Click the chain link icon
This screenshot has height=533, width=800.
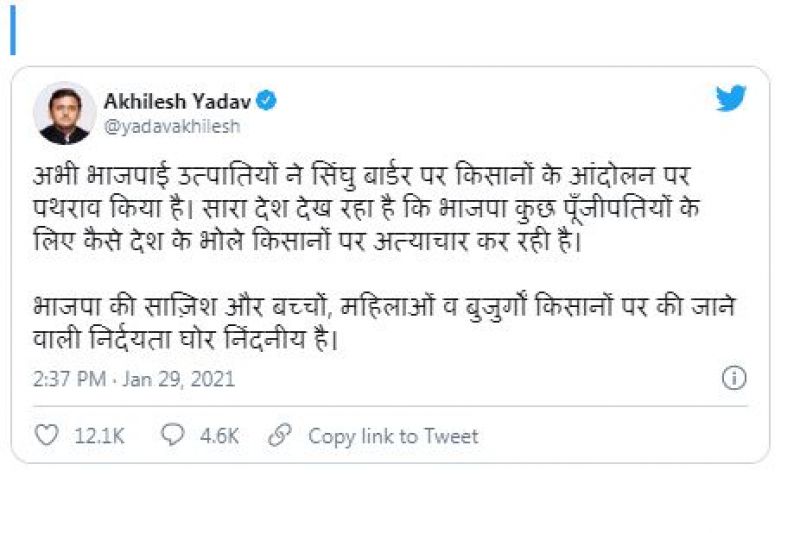point(281,436)
